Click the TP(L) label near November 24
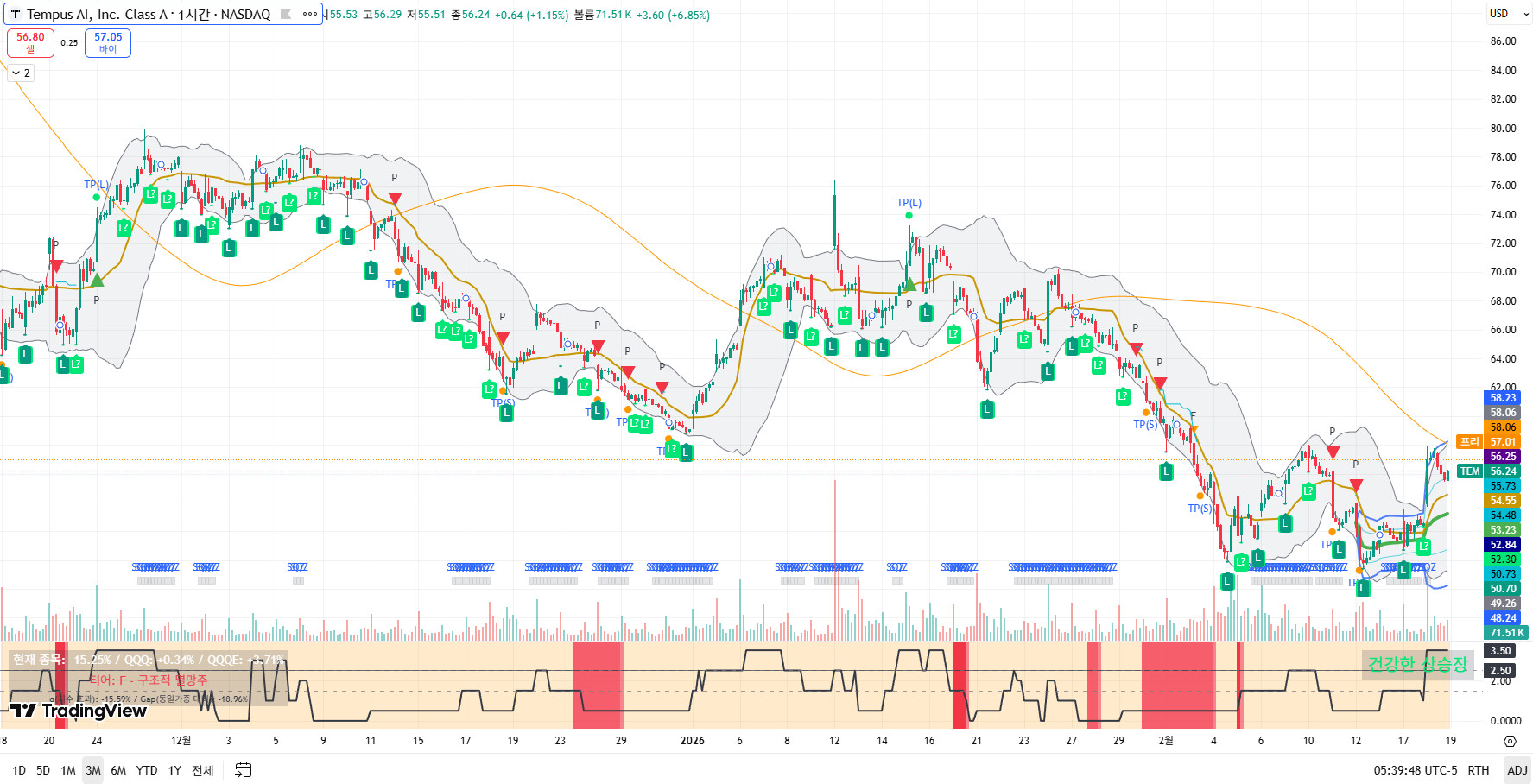The width and height of the screenshot is (1533, 784). (96, 185)
